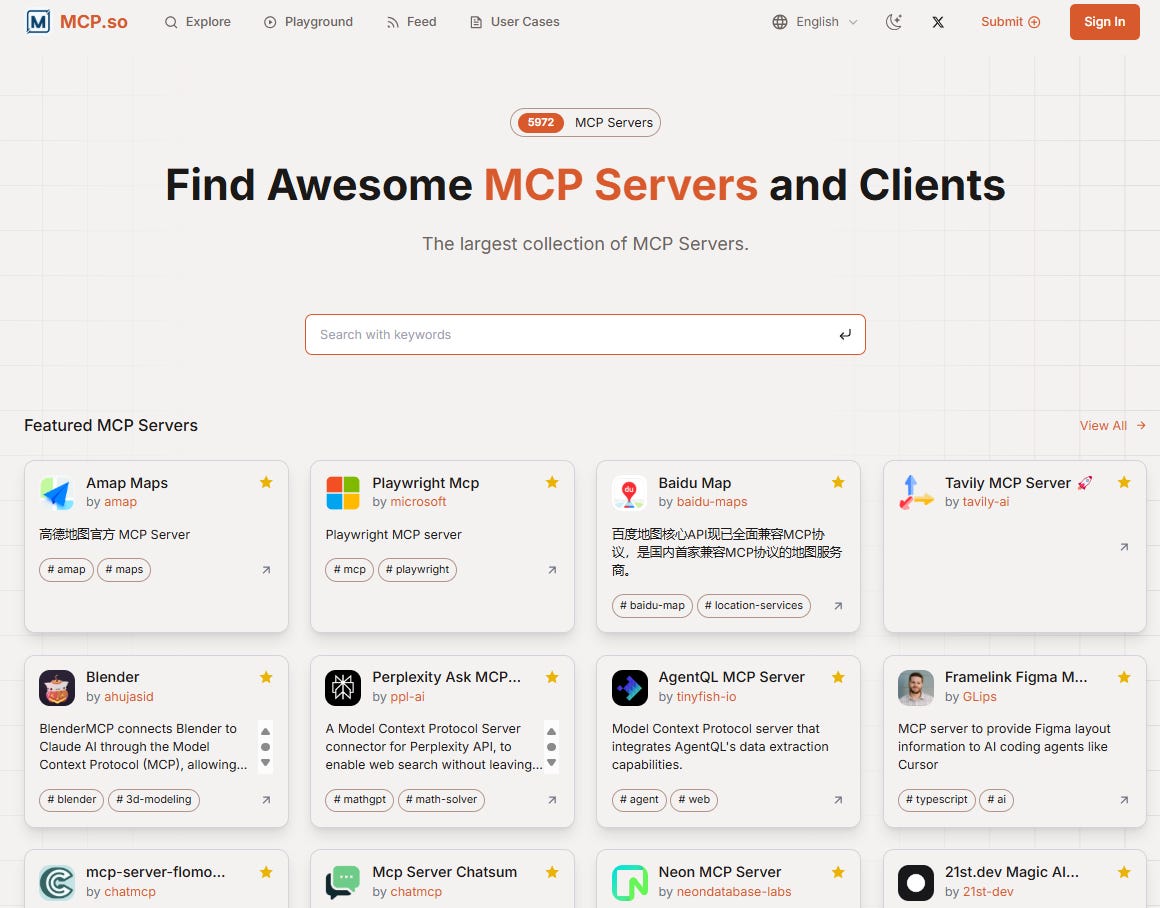
Task: Click the star on Baidu Map card
Action: pos(838,482)
